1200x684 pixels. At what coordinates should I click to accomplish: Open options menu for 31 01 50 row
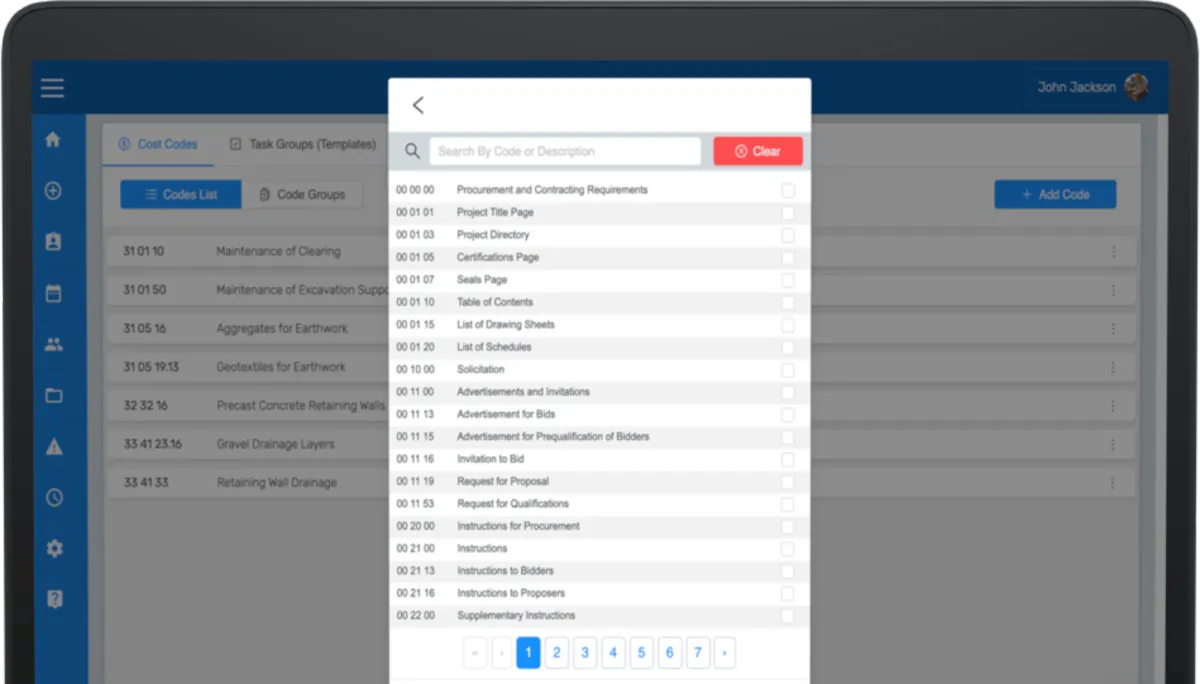coord(1113,290)
